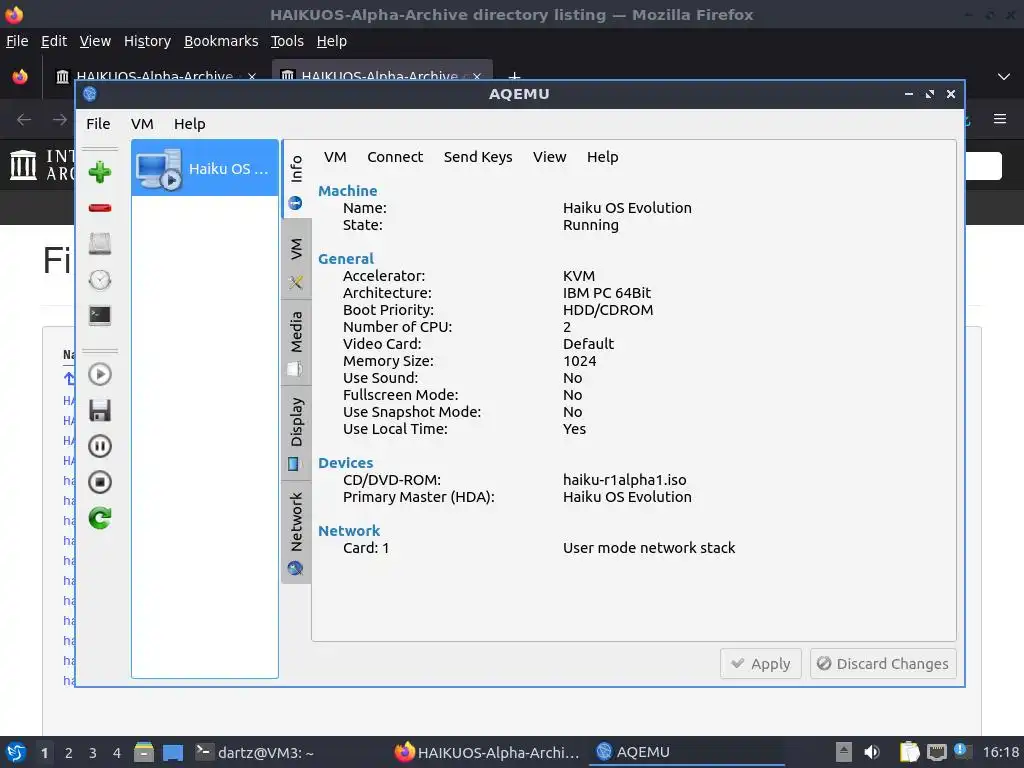Open the taskbar start menu icon
Image resolution: width=1024 pixels, height=768 pixels.
coord(16,752)
